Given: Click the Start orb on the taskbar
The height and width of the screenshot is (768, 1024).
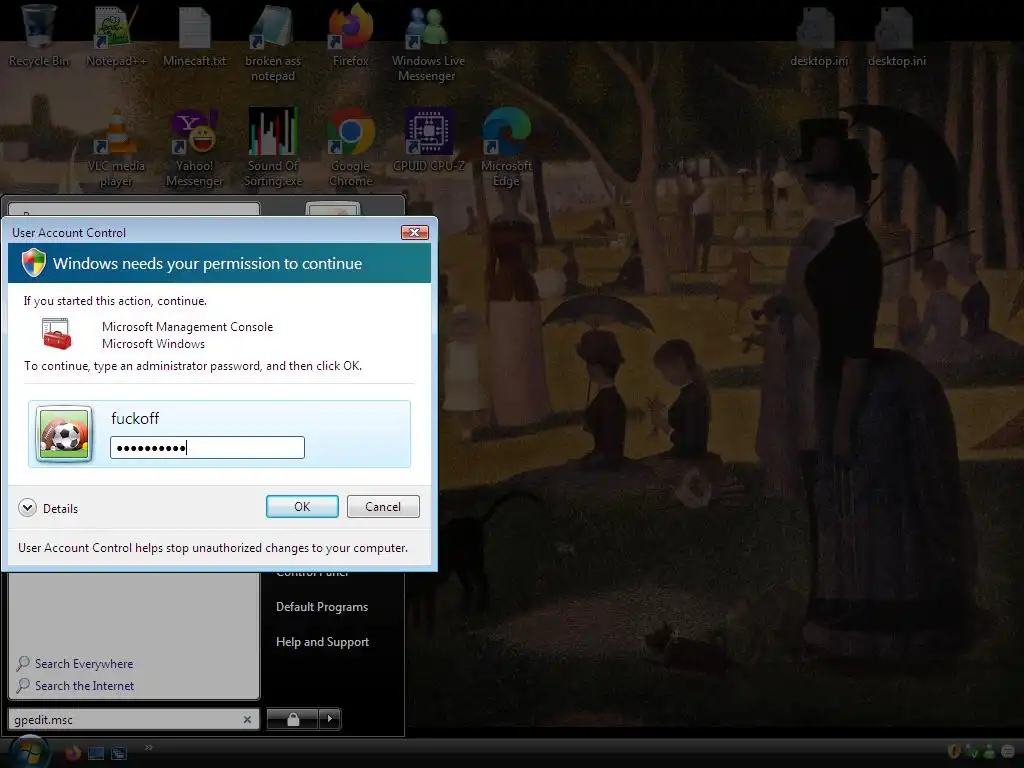Looking at the screenshot, I should [29, 752].
